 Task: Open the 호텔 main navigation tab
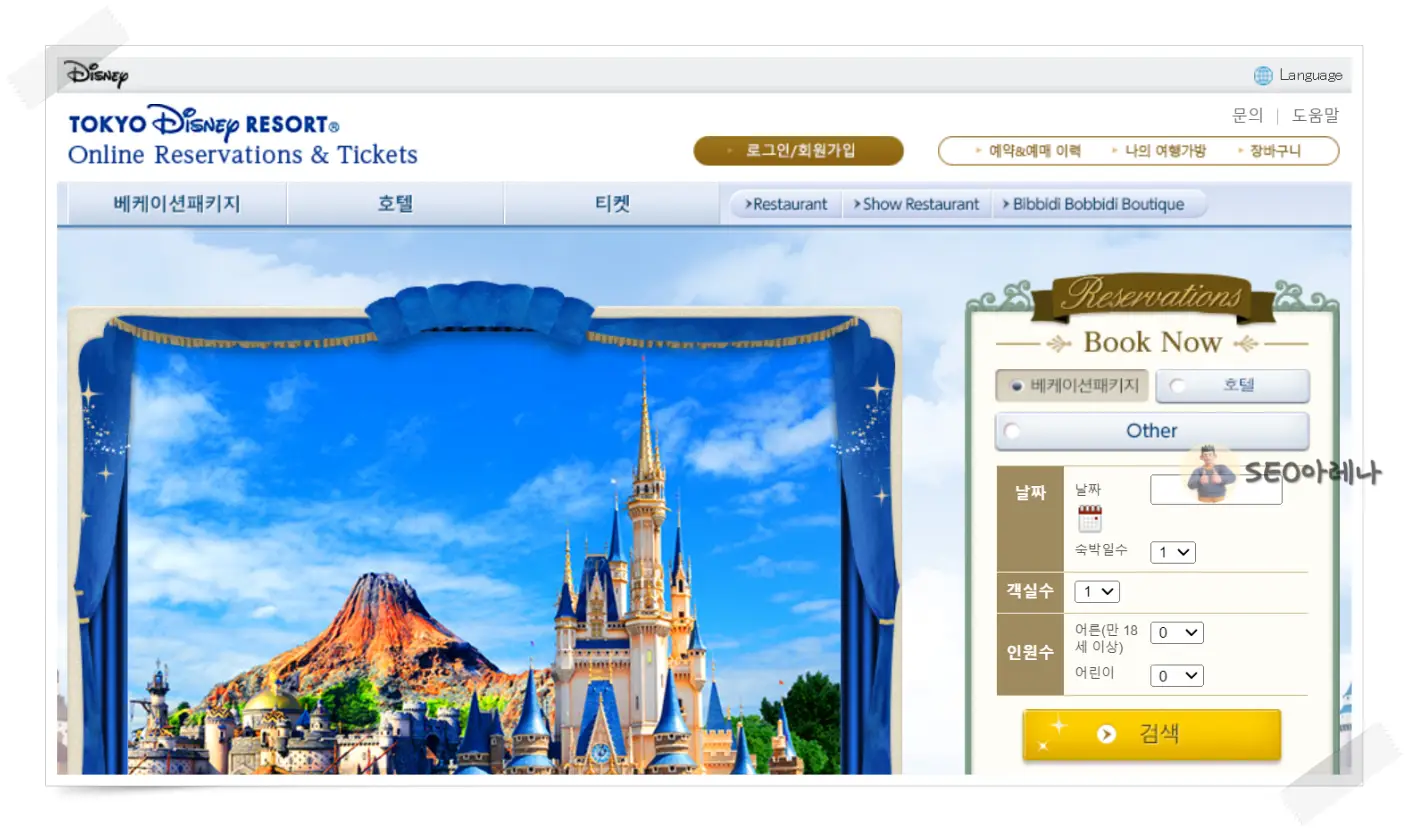click(x=396, y=204)
